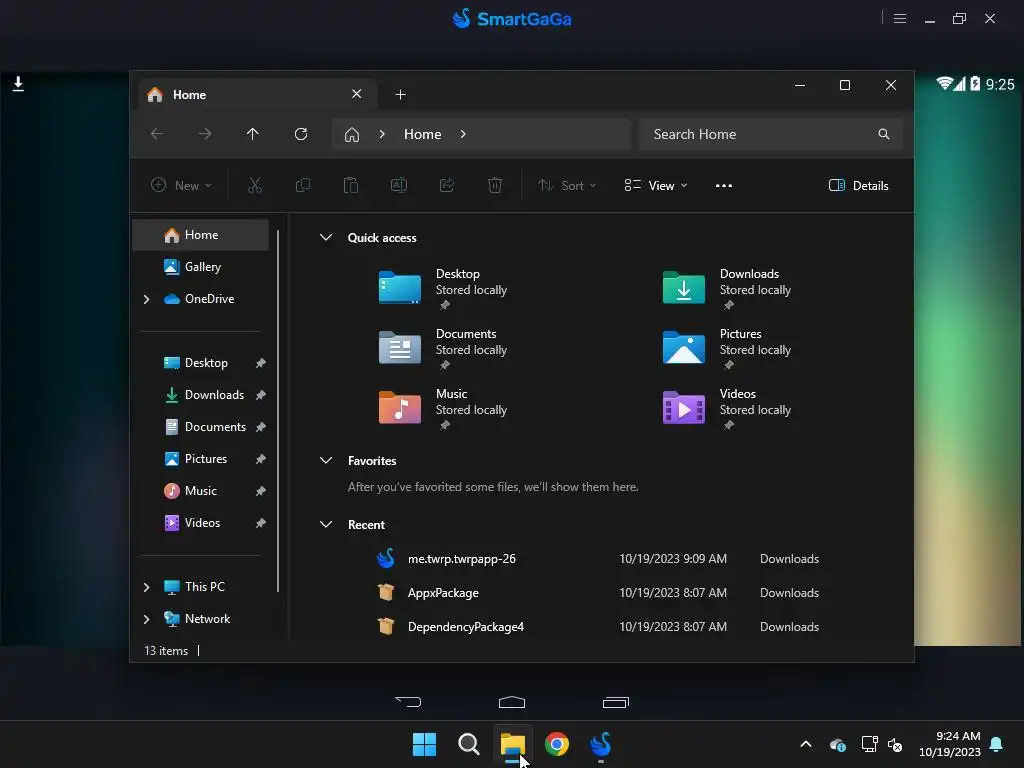Open the New dropdown menu
The width and height of the screenshot is (1024, 768).
[181, 185]
